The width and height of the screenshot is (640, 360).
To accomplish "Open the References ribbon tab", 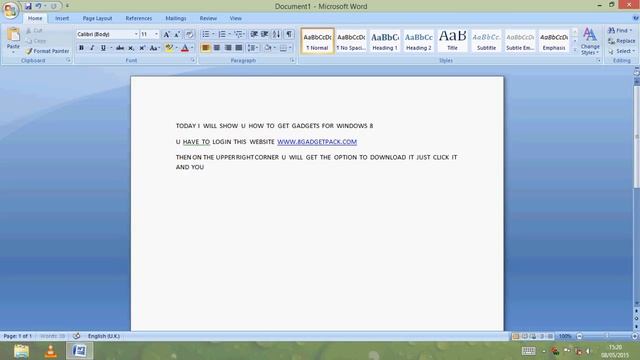I will click(138, 18).
